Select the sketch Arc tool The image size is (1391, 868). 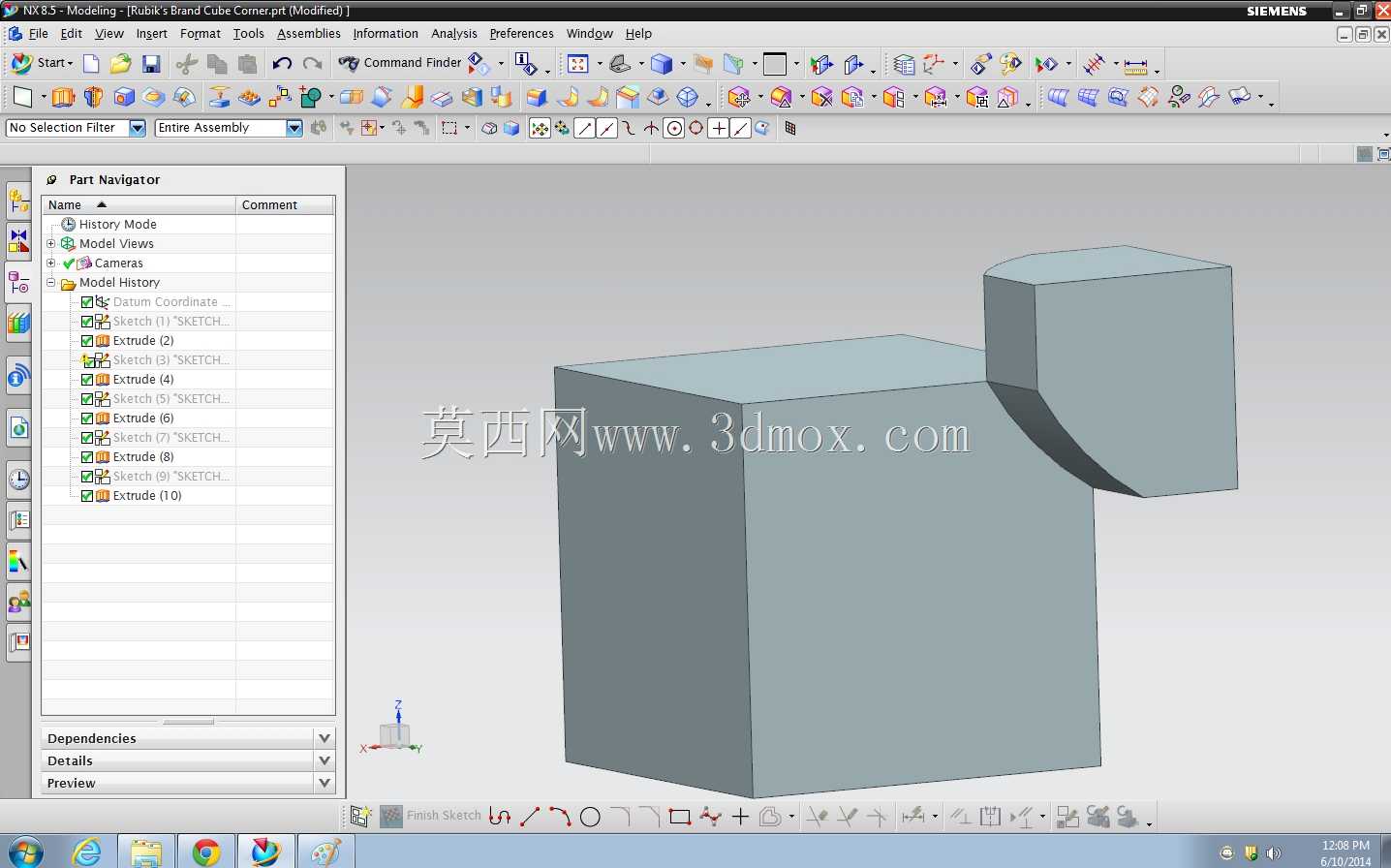tap(560, 817)
